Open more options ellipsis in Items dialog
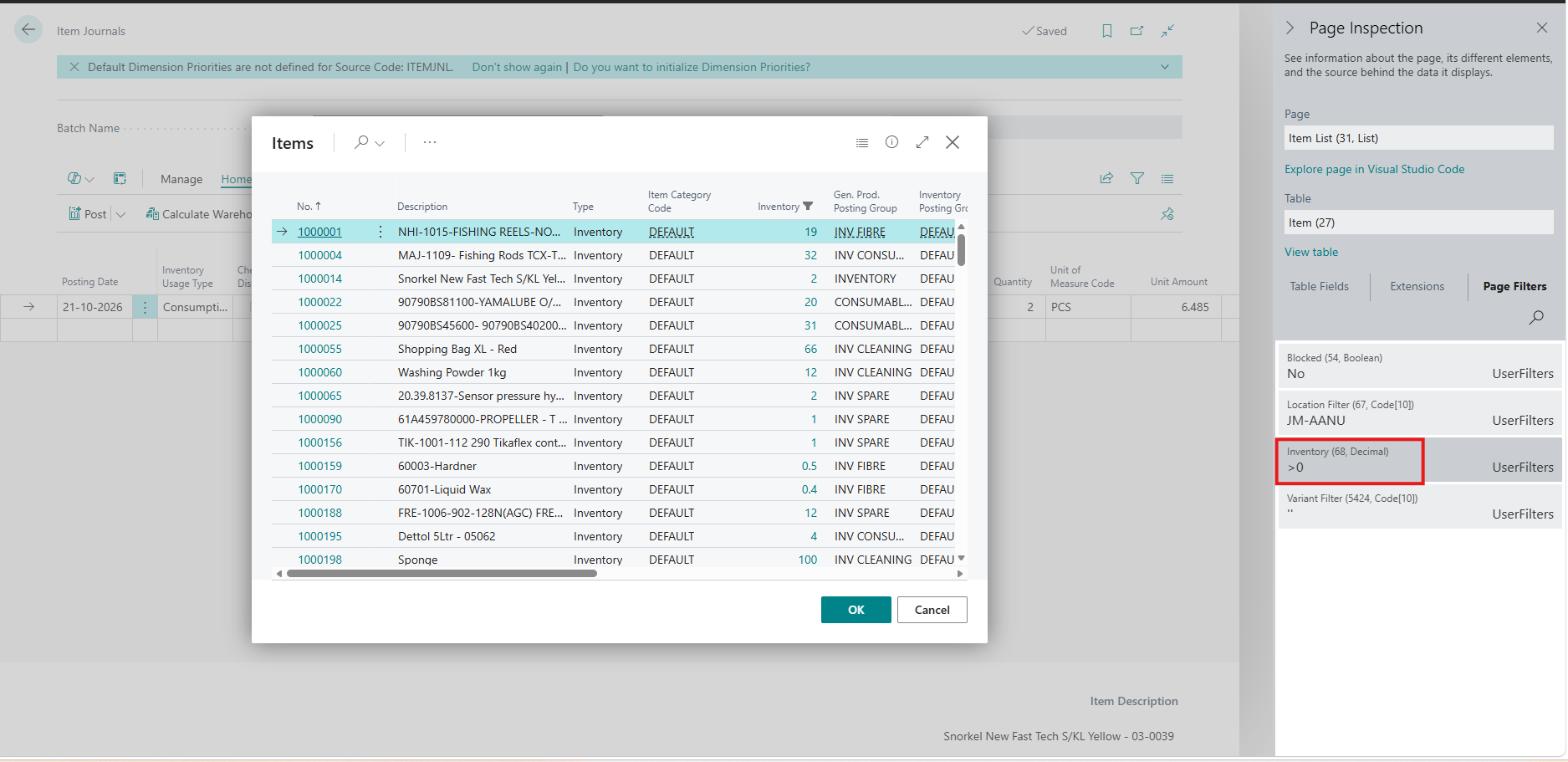The height and width of the screenshot is (762, 1568). [x=430, y=142]
